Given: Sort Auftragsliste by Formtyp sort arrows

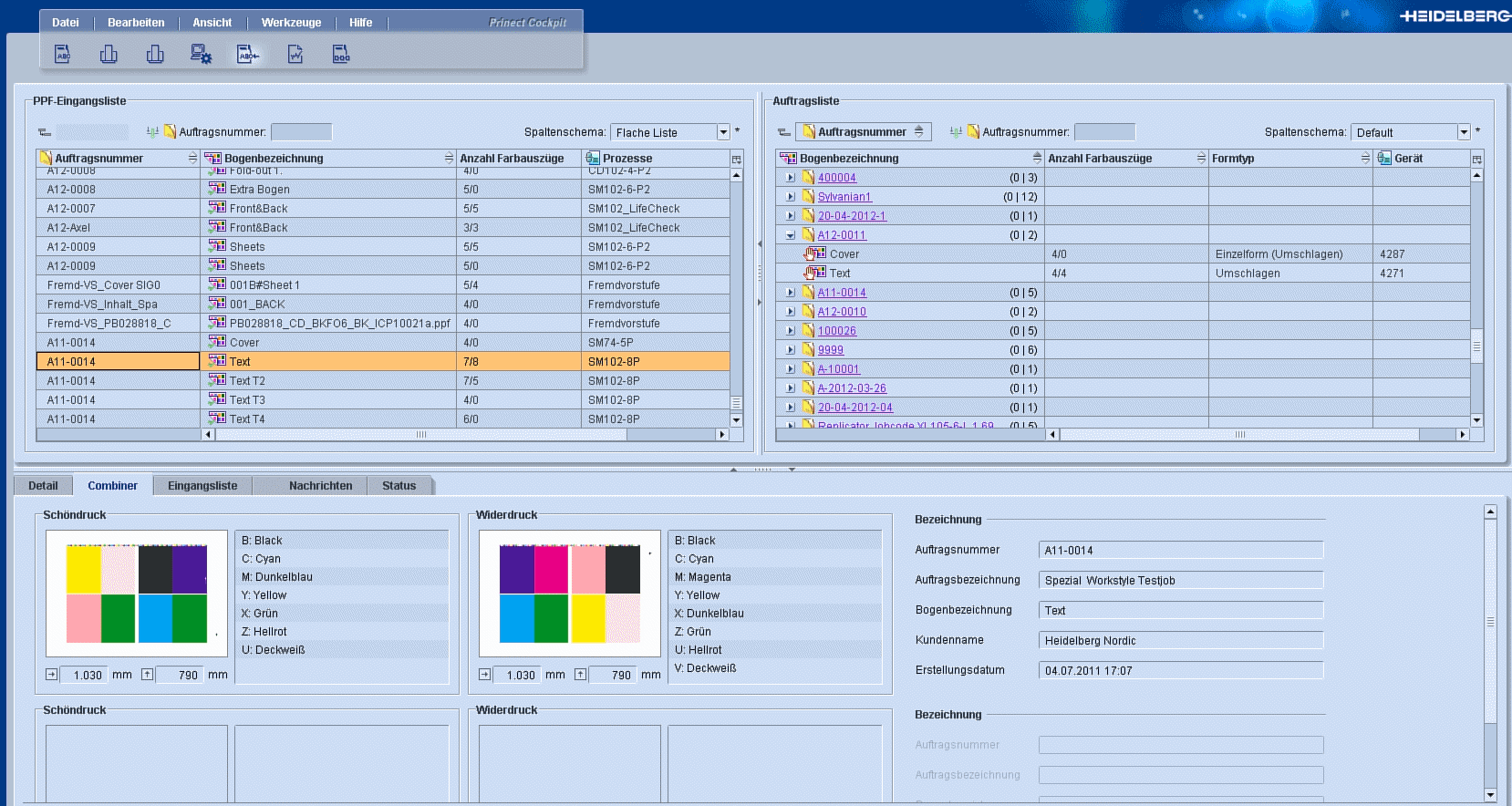Looking at the screenshot, I should pyautogui.click(x=1365, y=159).
